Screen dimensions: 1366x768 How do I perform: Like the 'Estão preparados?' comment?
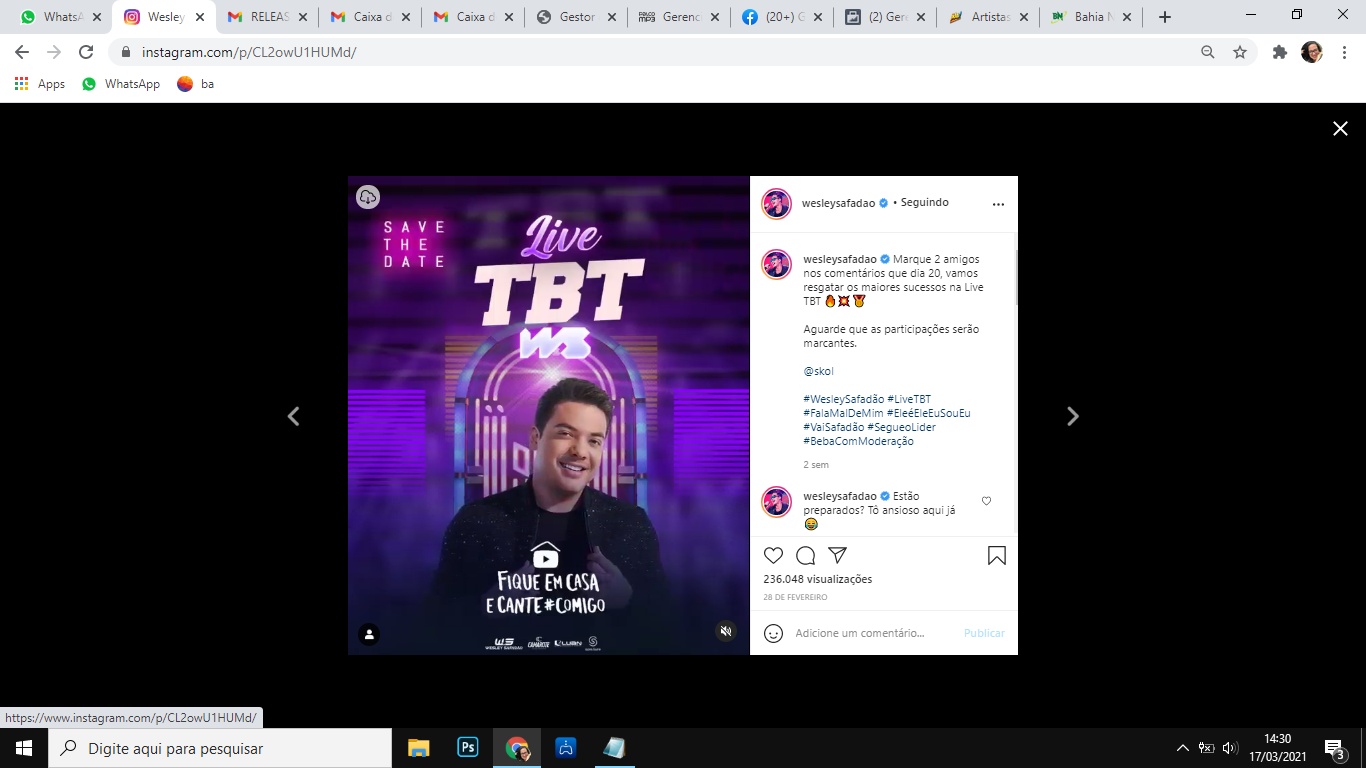(986, 501)
